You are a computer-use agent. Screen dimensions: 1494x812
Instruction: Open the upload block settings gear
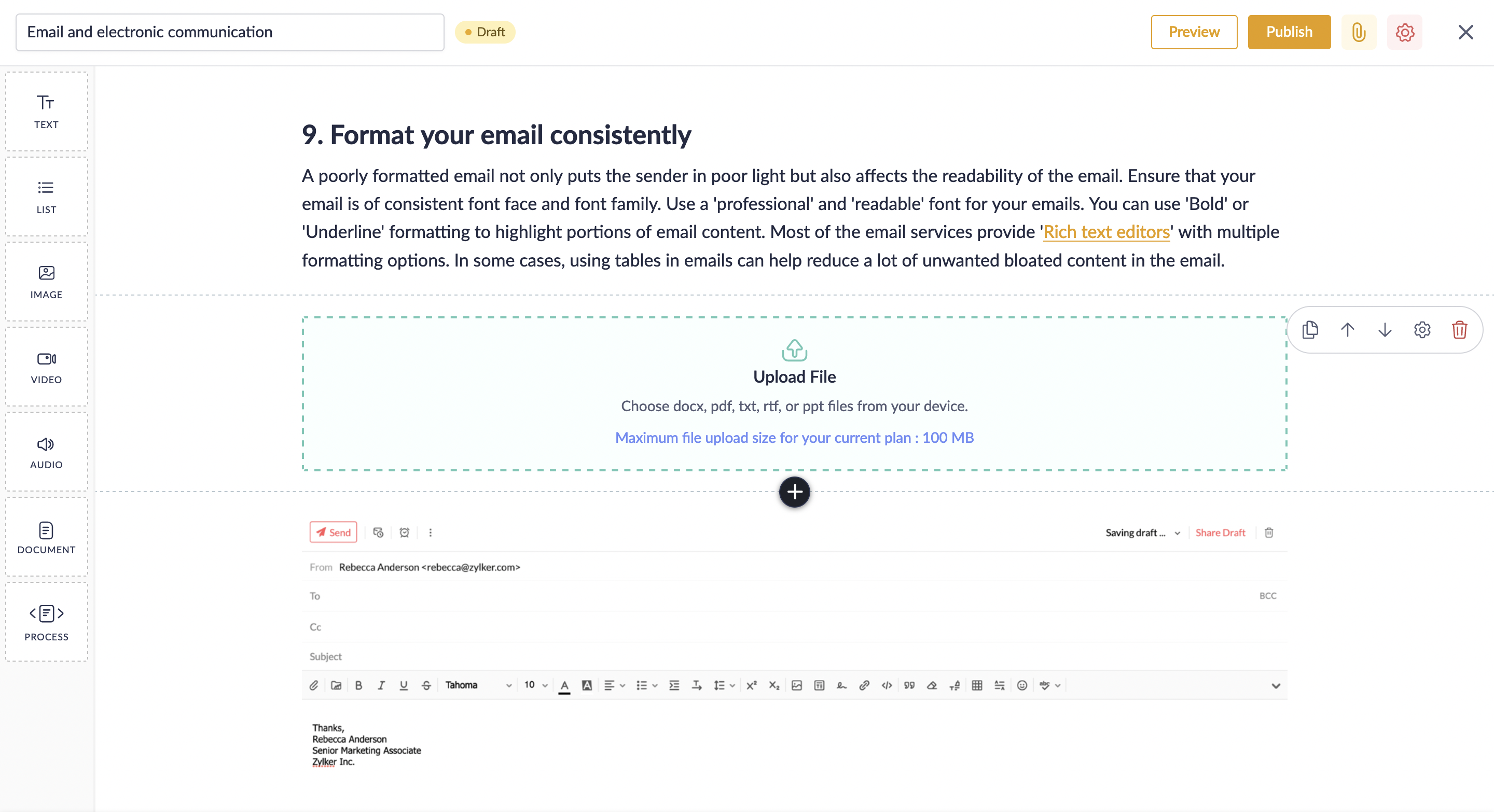pos(1422,330)
